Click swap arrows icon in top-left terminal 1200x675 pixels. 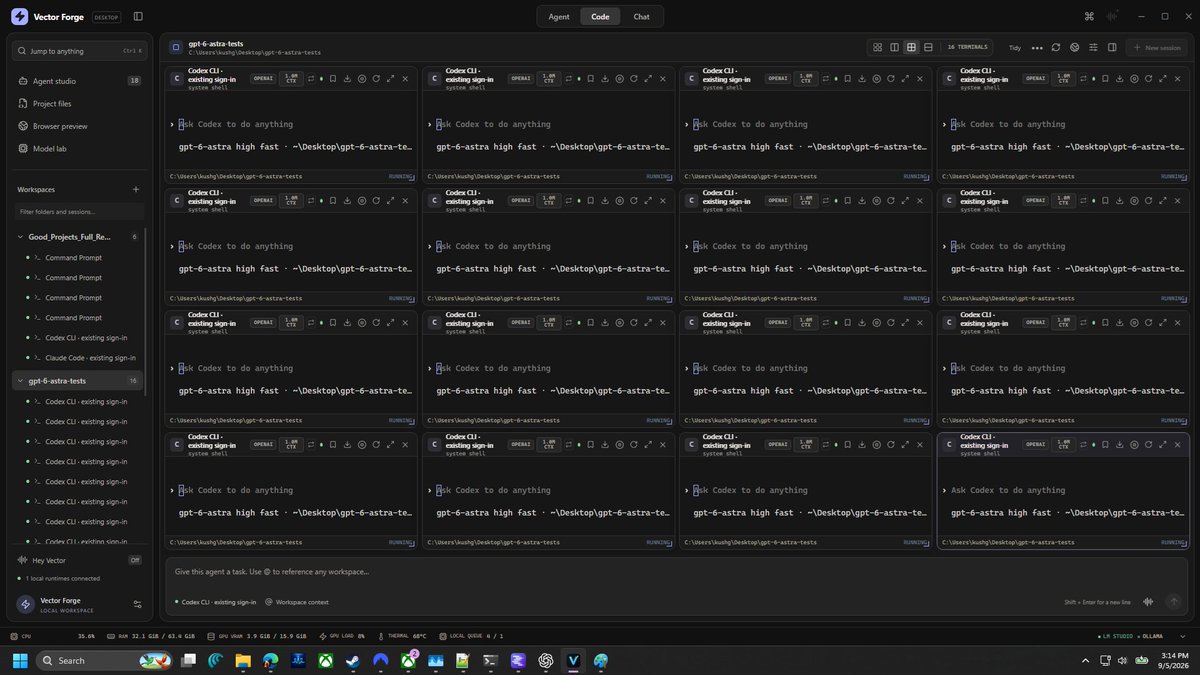(x=311, y=78)
